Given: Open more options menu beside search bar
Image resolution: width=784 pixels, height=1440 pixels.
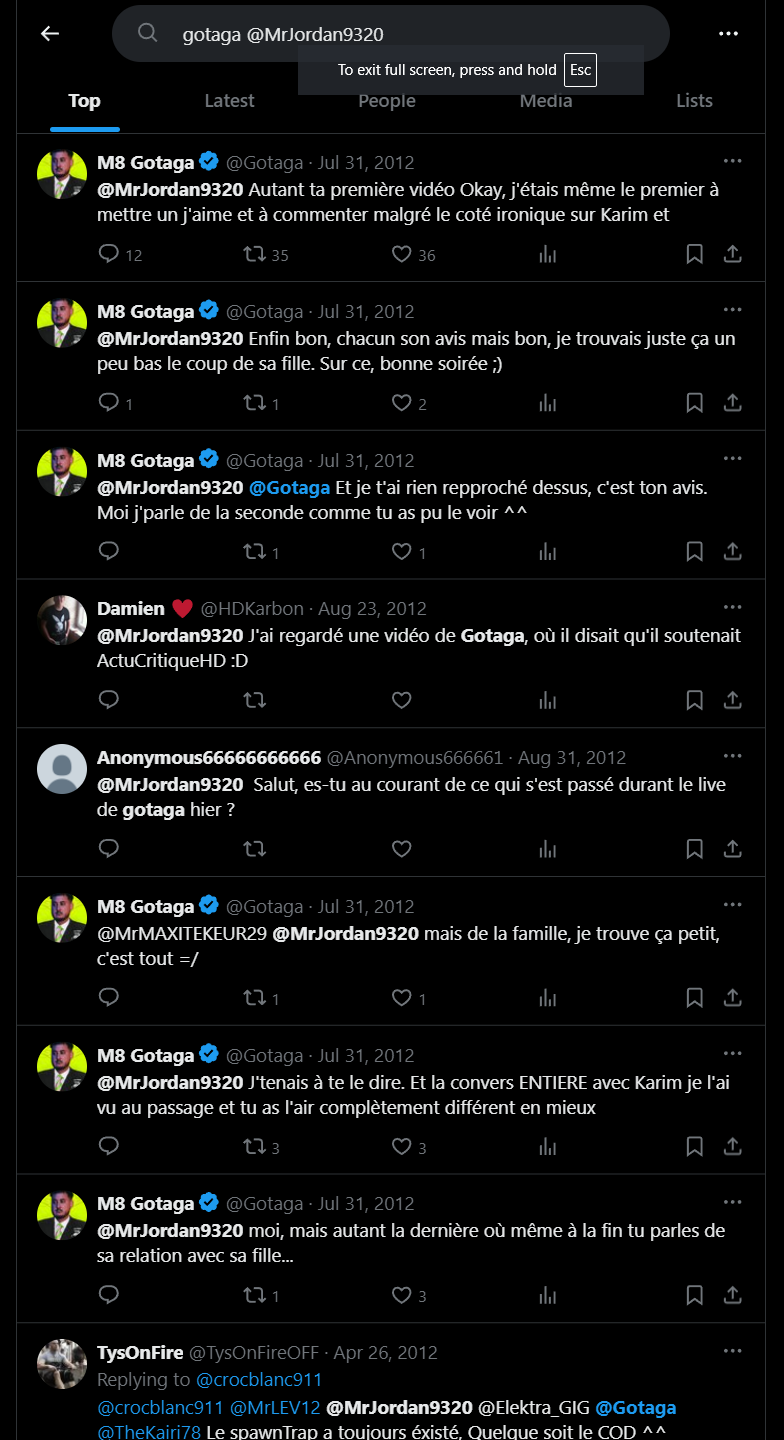Looking at the screenshot, I should pos(728,34).
